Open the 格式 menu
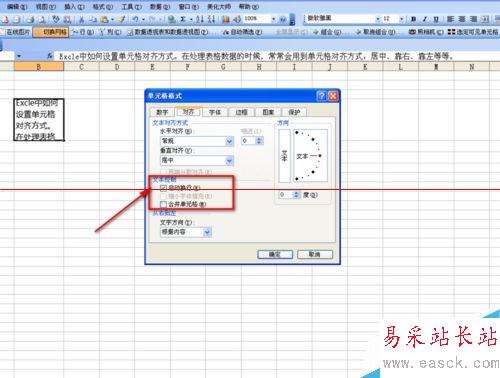This screenshot has height=378, width=500. [103, 7]
